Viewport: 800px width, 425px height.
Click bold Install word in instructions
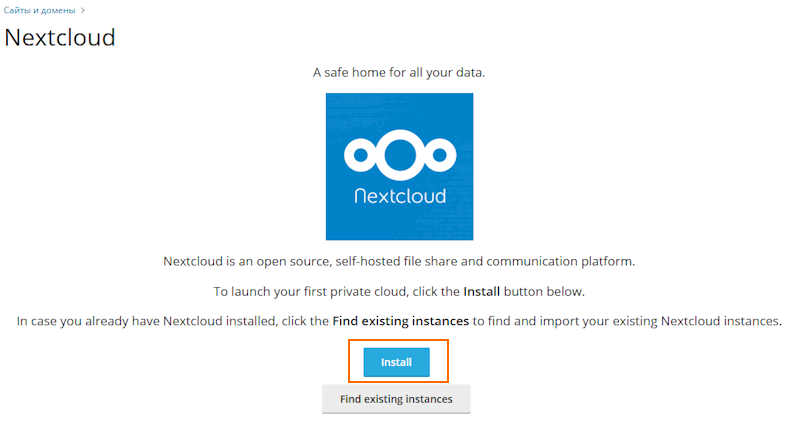point(482,291)
